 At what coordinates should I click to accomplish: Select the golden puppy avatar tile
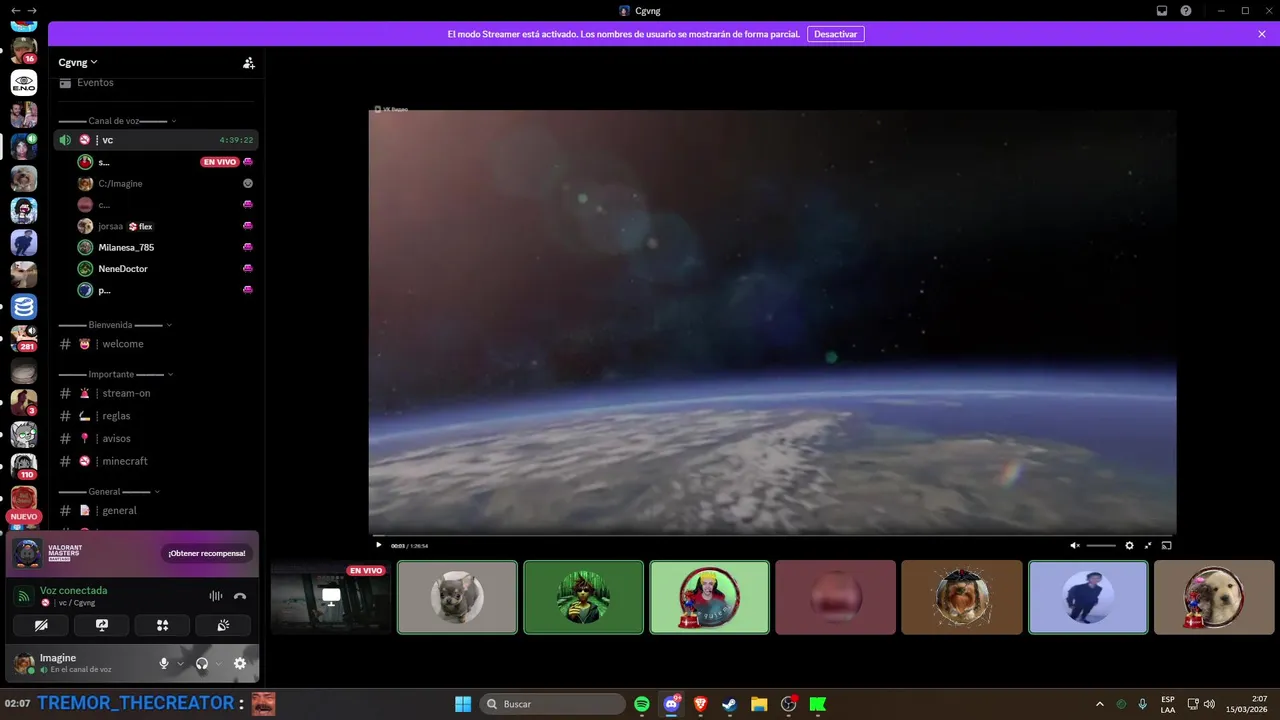point(1214,597)
